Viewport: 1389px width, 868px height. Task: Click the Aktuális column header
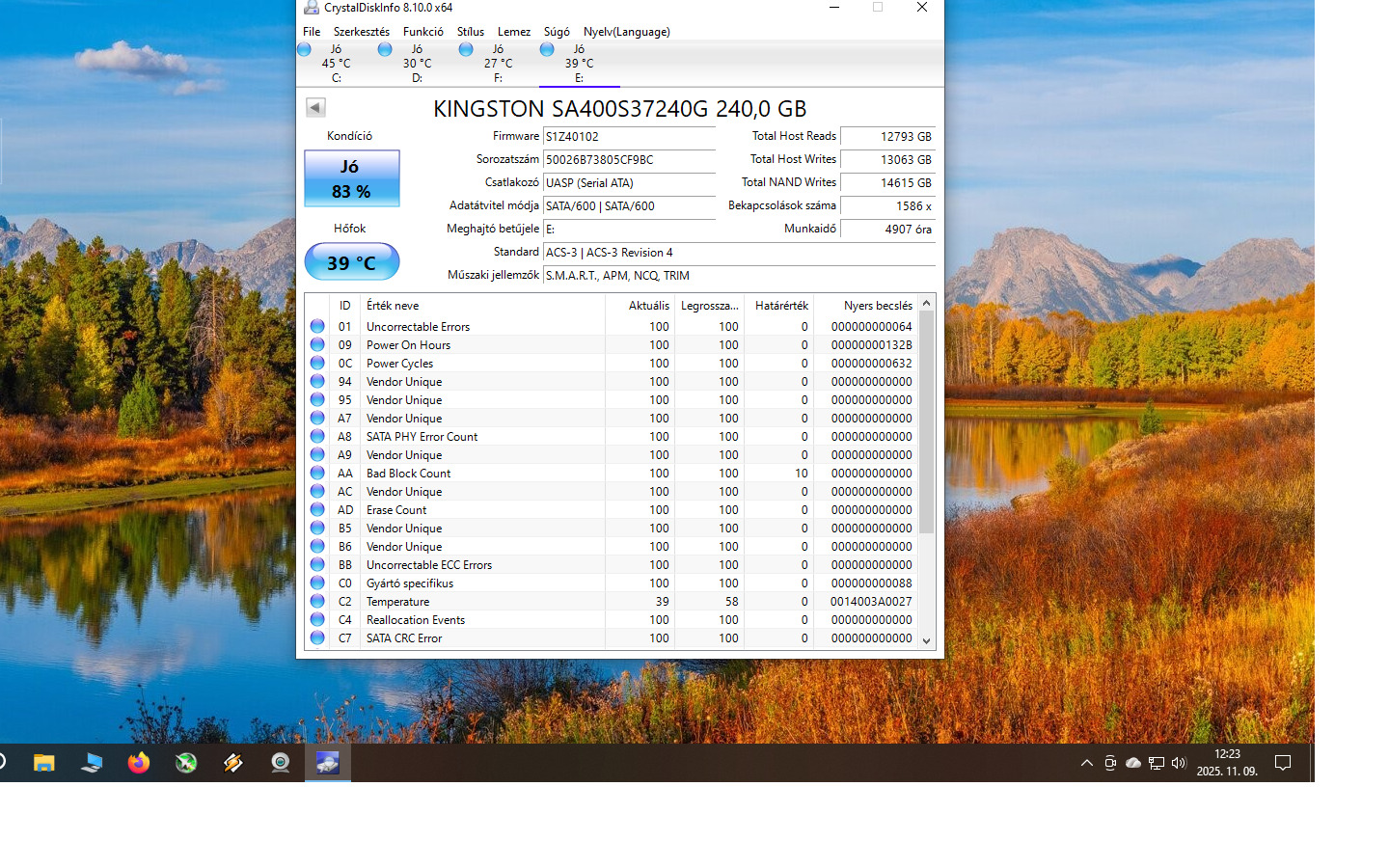(x=640, y=306)
